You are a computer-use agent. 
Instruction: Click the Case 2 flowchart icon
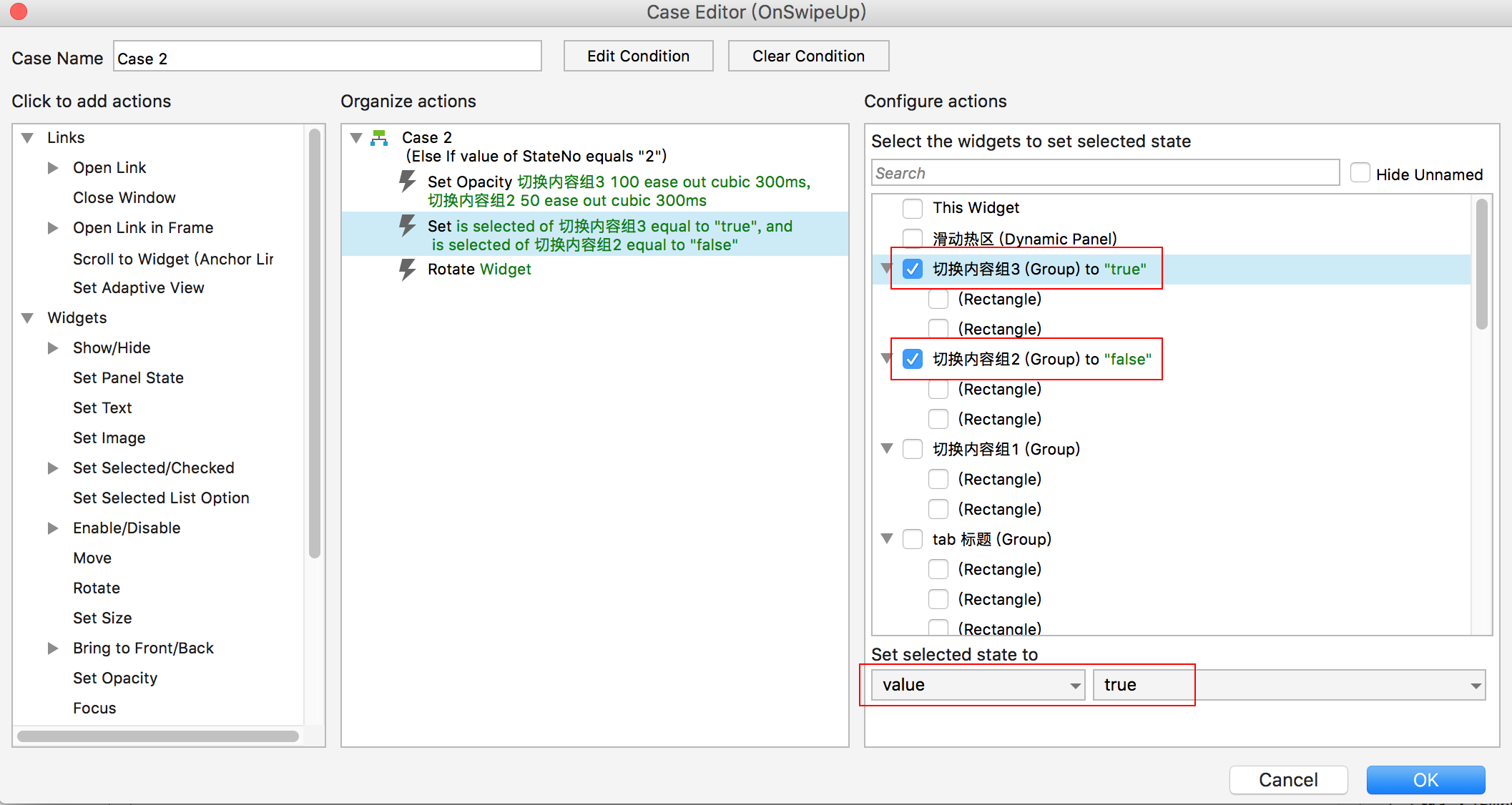(379, 138)
